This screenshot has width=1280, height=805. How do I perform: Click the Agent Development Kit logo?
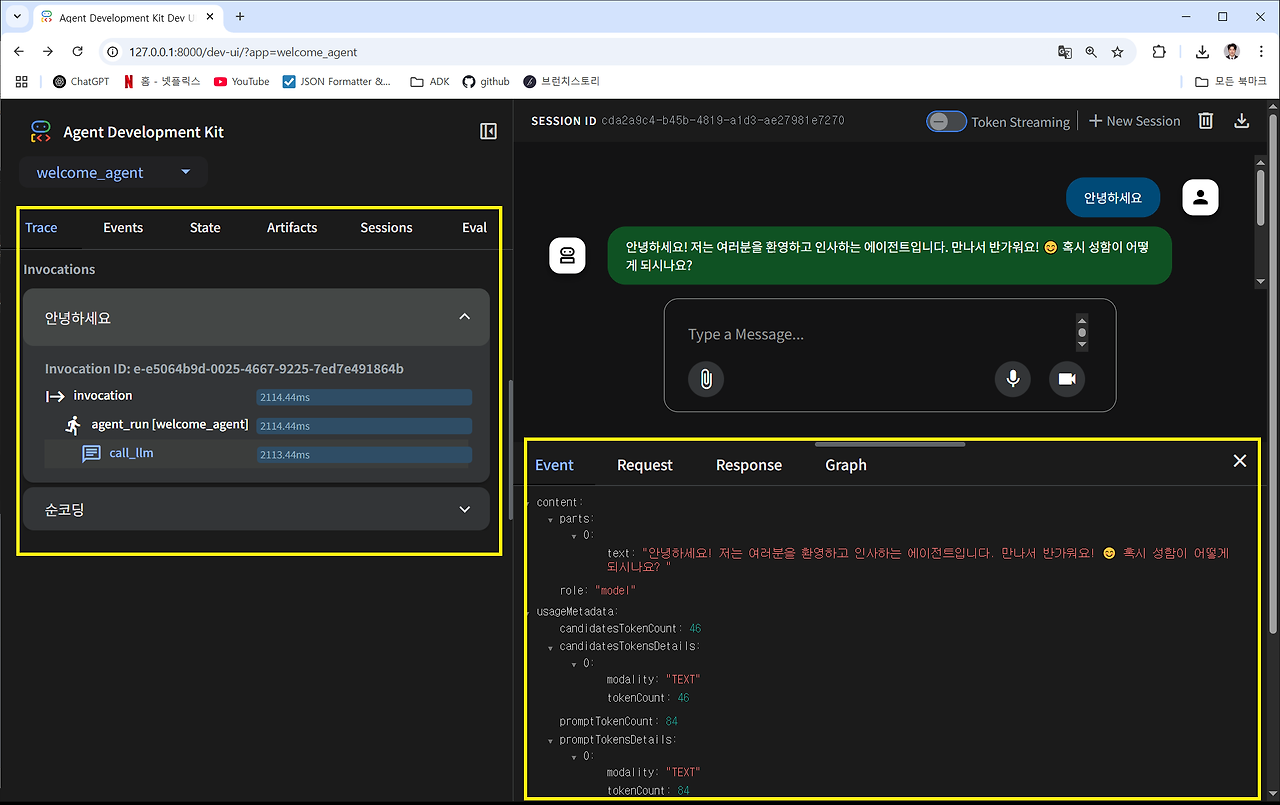(x=40, y=132)
